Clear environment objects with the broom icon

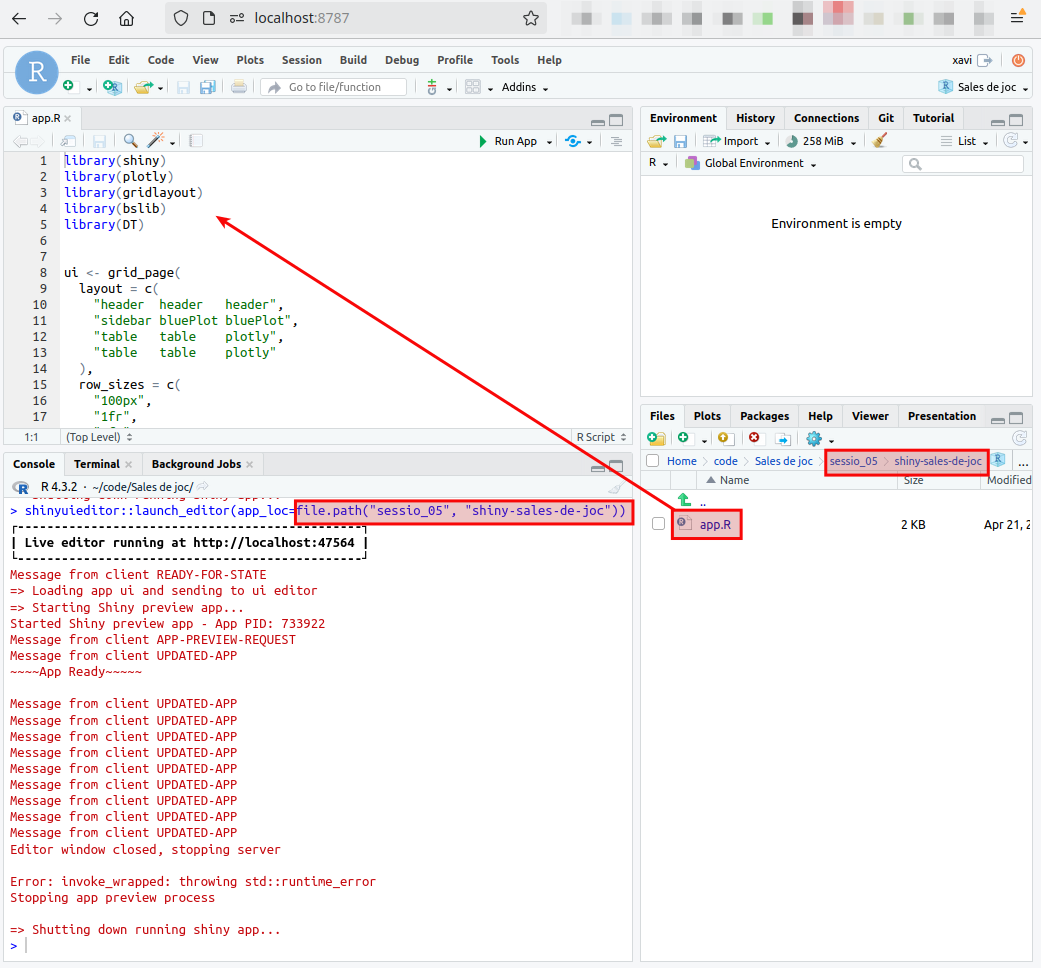tap(880, 141)
